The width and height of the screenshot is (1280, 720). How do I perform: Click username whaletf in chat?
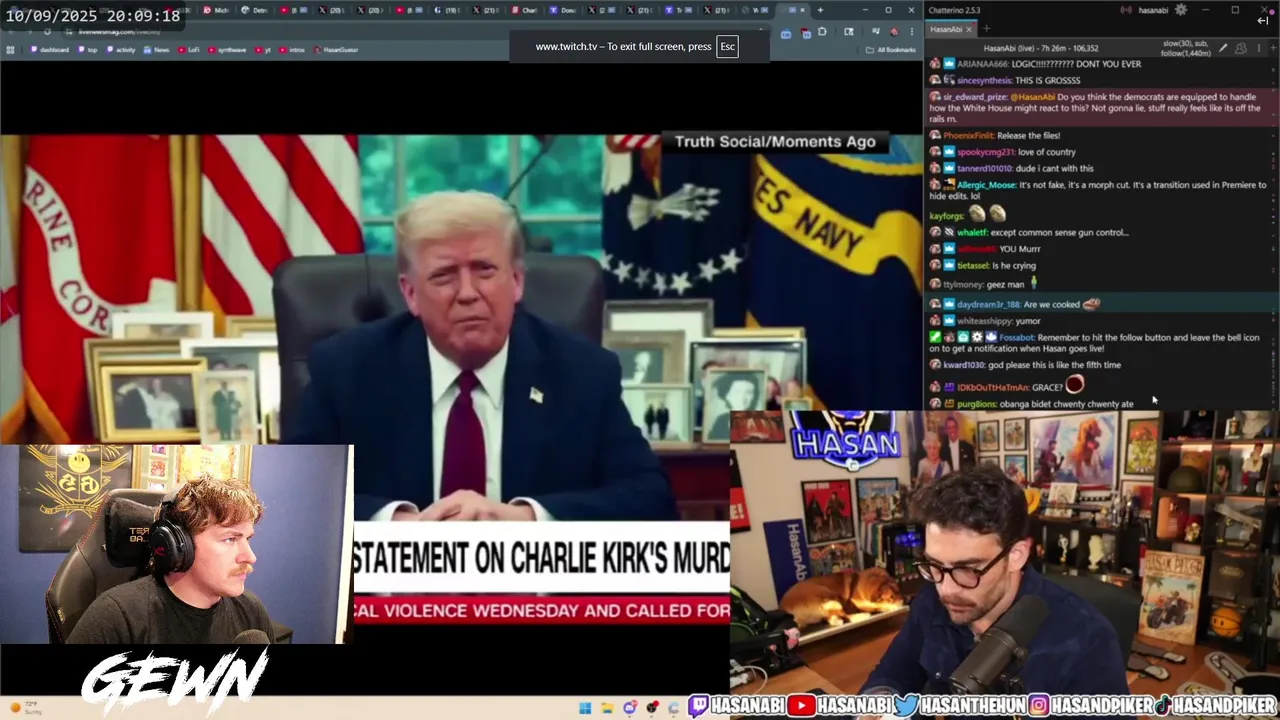point(972,233)
